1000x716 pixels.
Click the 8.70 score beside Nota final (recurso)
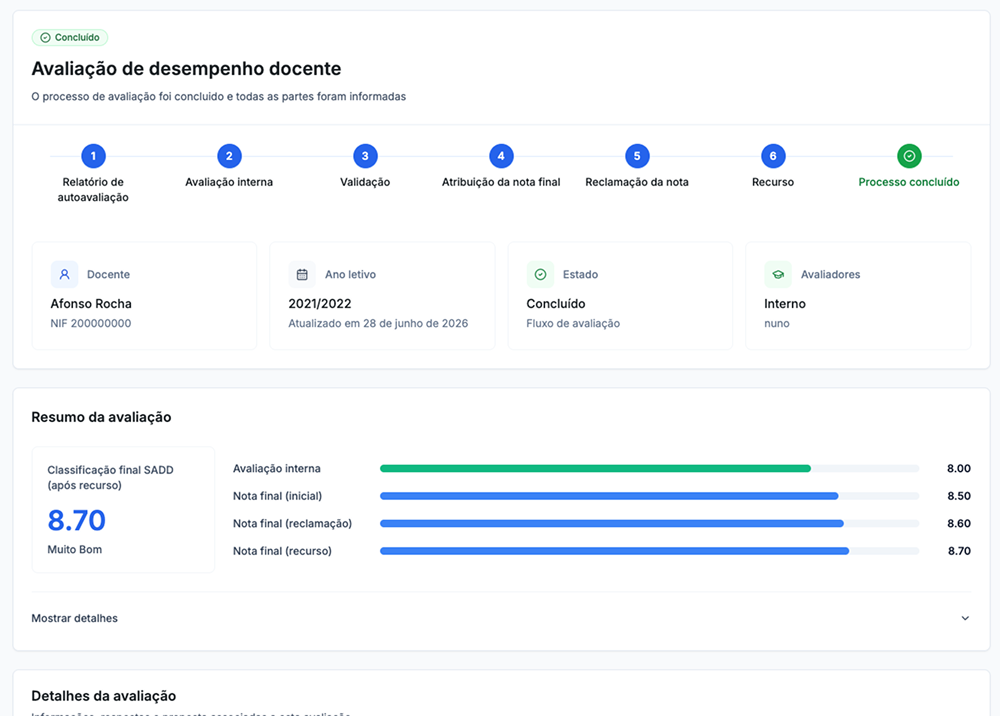(959, 551)
